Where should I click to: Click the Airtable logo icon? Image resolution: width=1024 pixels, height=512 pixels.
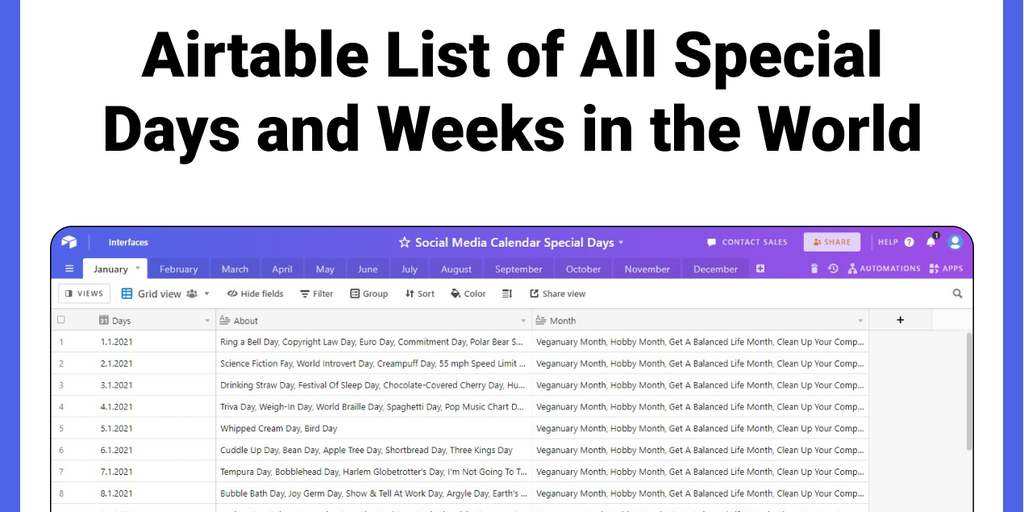pos(69,242)
